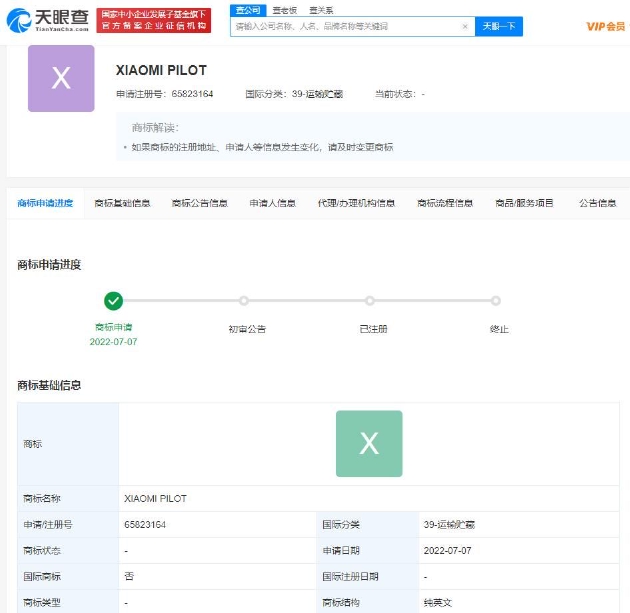Select the 查关系 search tab
Screen dimensions: 630x613
coord(320,9)
